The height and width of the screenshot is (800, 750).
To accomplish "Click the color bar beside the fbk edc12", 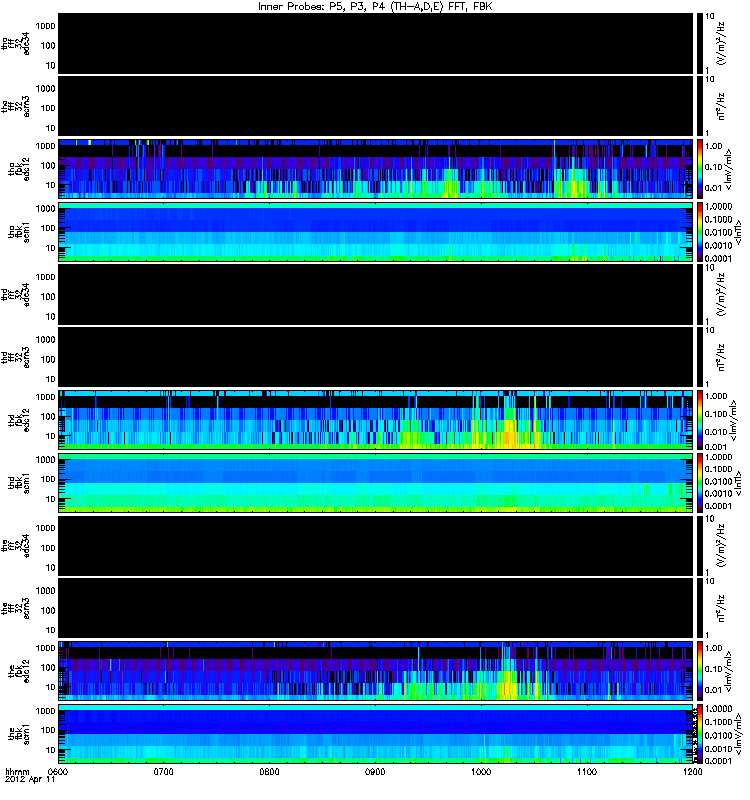I will click(700, 671).
